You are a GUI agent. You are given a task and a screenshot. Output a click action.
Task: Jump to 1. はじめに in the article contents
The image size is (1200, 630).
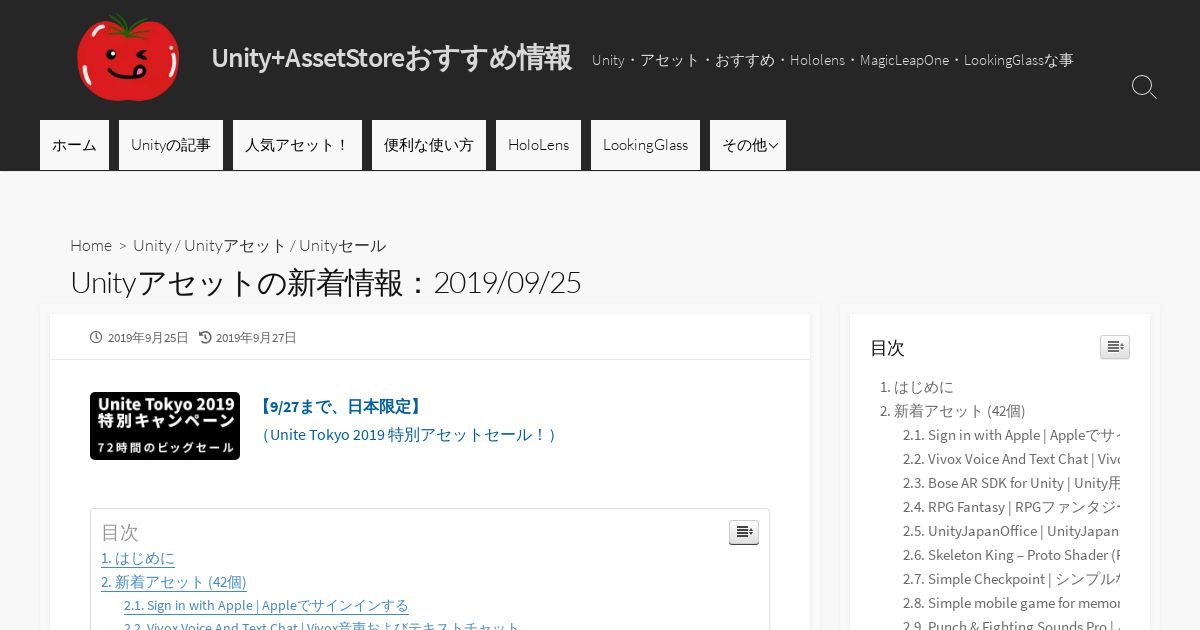138,558
